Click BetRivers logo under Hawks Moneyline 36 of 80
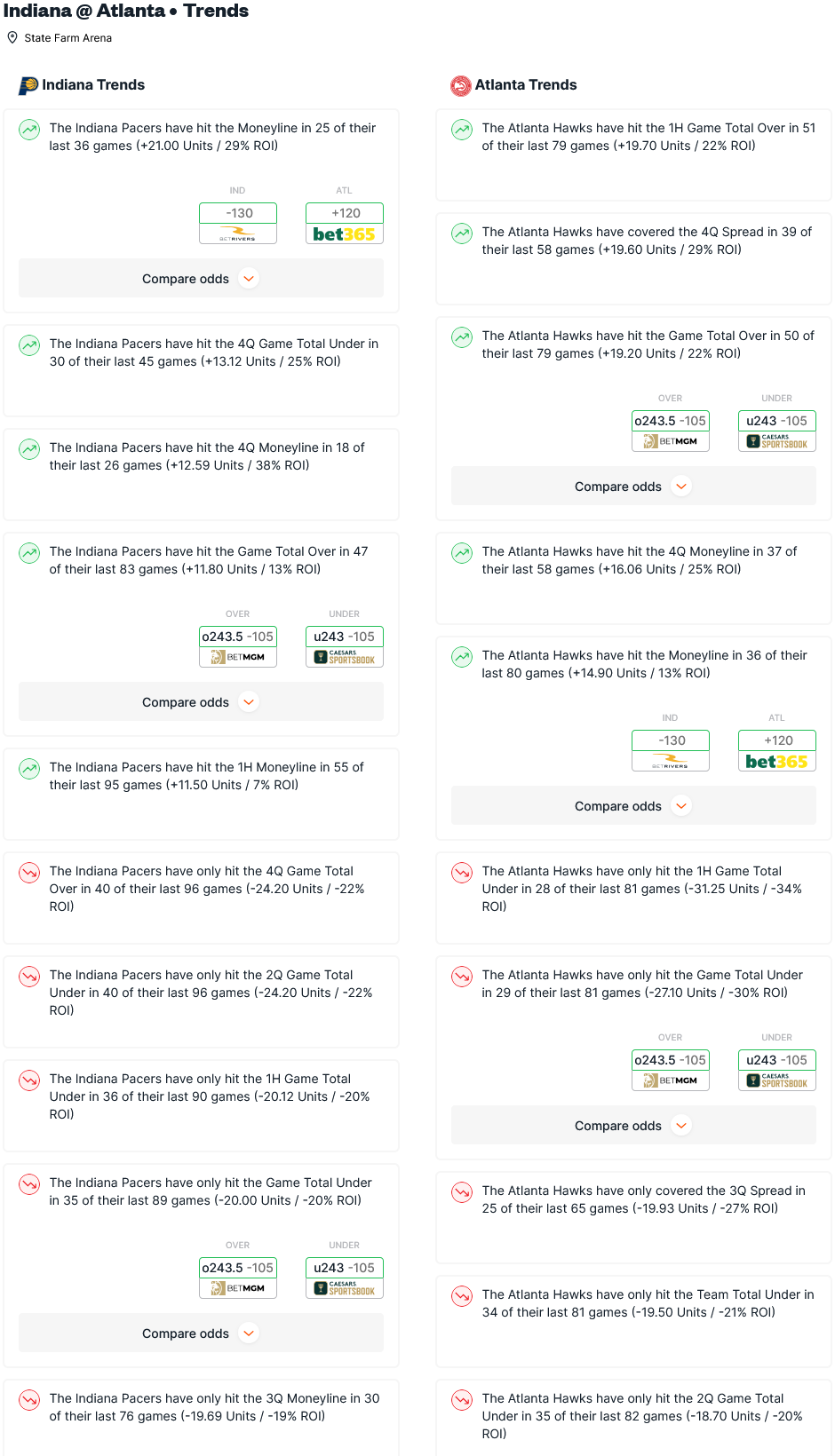This screenshot has height=1456, width=835. (x=671, y=762)
